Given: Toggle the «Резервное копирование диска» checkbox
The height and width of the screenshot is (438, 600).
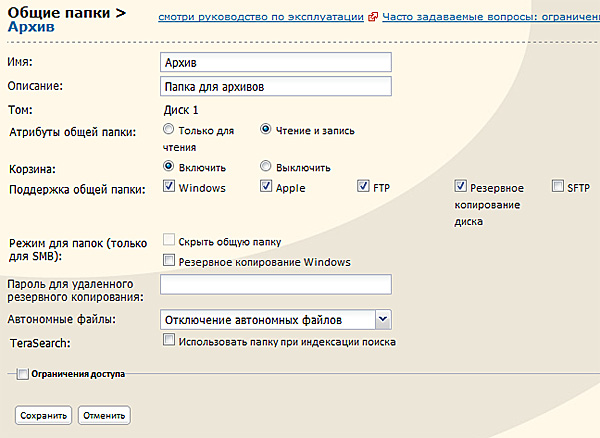Looking at the screenshot, I should coord(461,187).
